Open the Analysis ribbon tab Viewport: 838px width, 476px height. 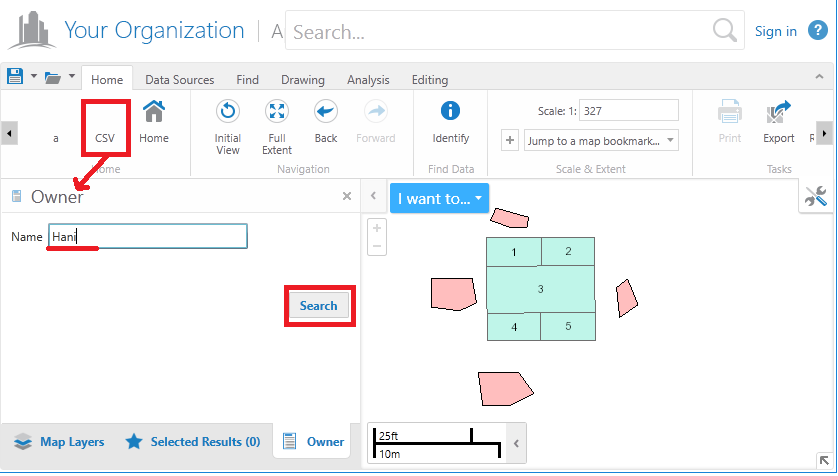(x=368, y=80)
